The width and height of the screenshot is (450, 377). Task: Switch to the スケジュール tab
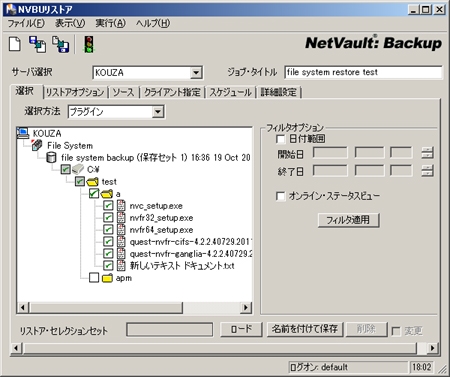point(230,92)
